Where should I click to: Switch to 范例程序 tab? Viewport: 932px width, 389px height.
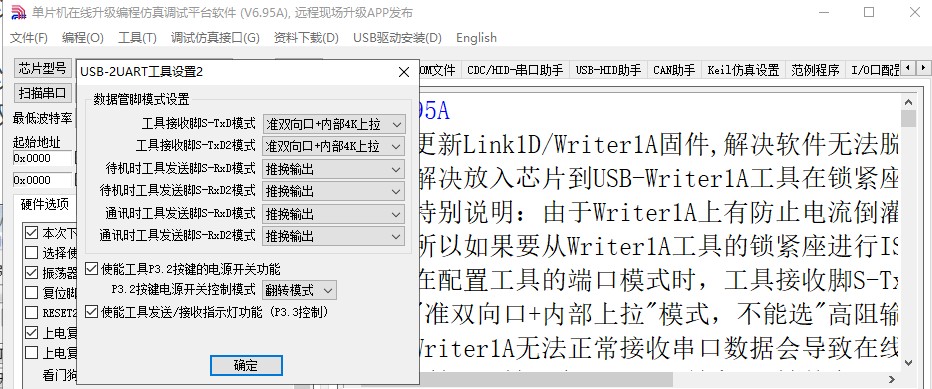coord(815,70)
